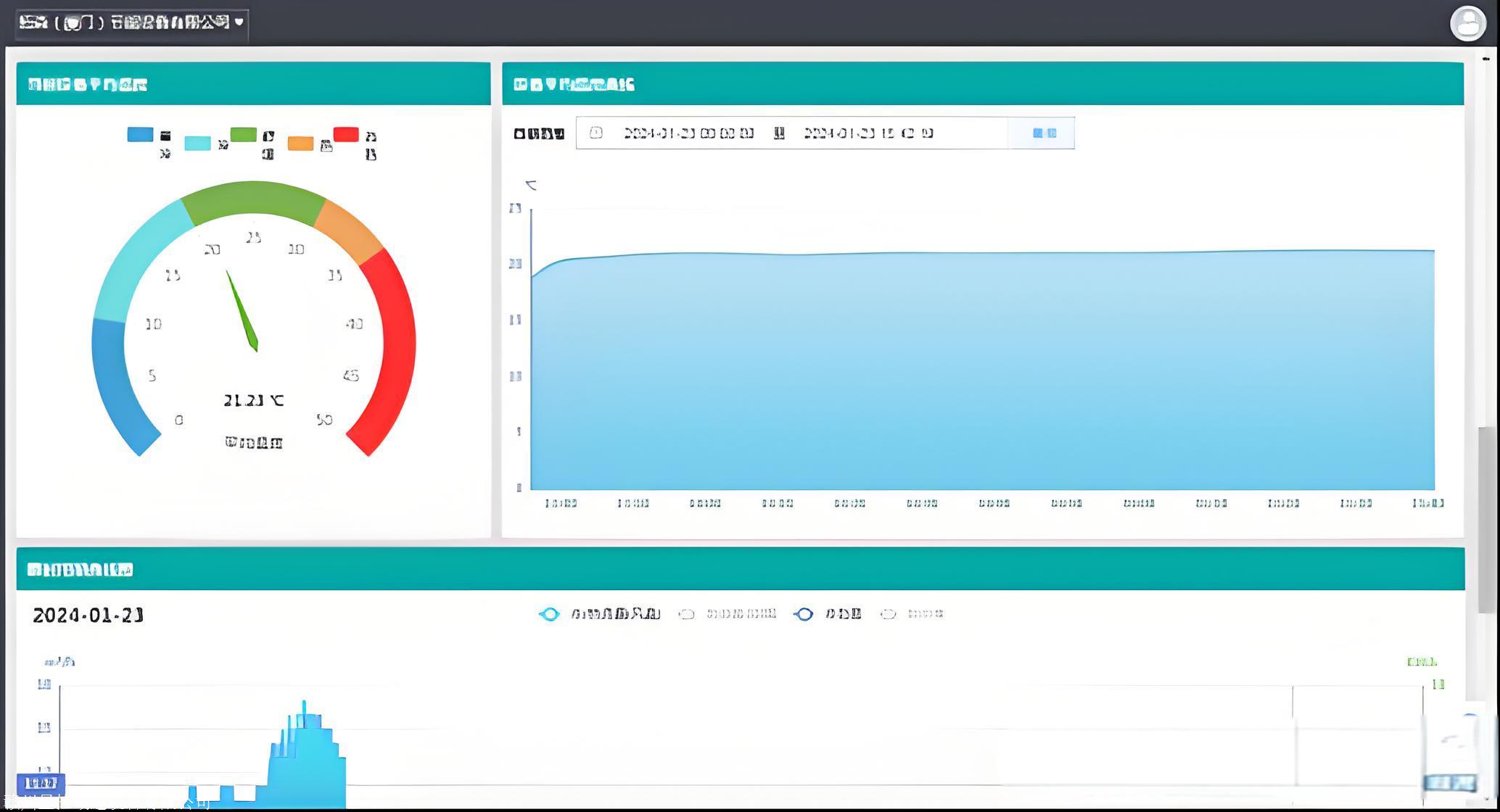Expand the company name dropdown in header

click(x=131, y=23)
